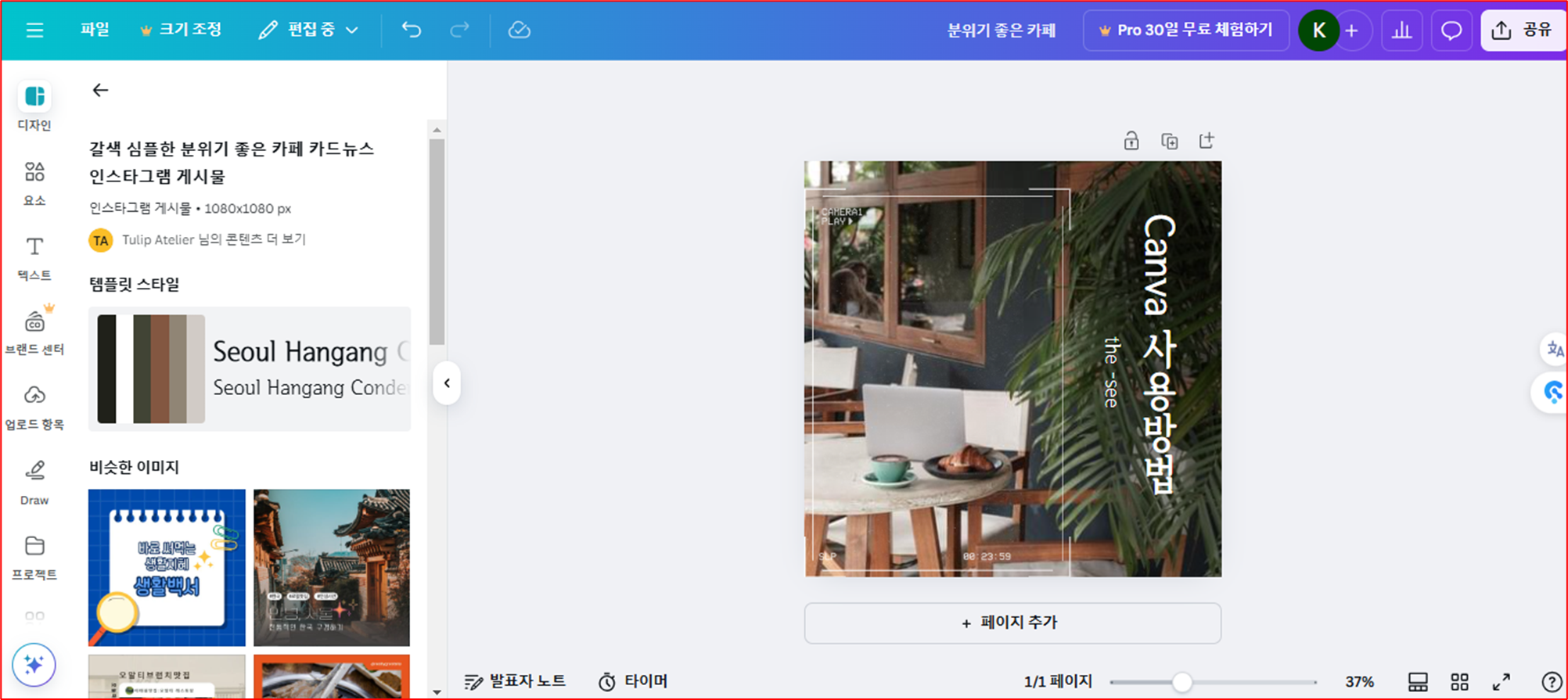Open the 타이머 timer
The image size is (1568, 700).
coord(633,681)
